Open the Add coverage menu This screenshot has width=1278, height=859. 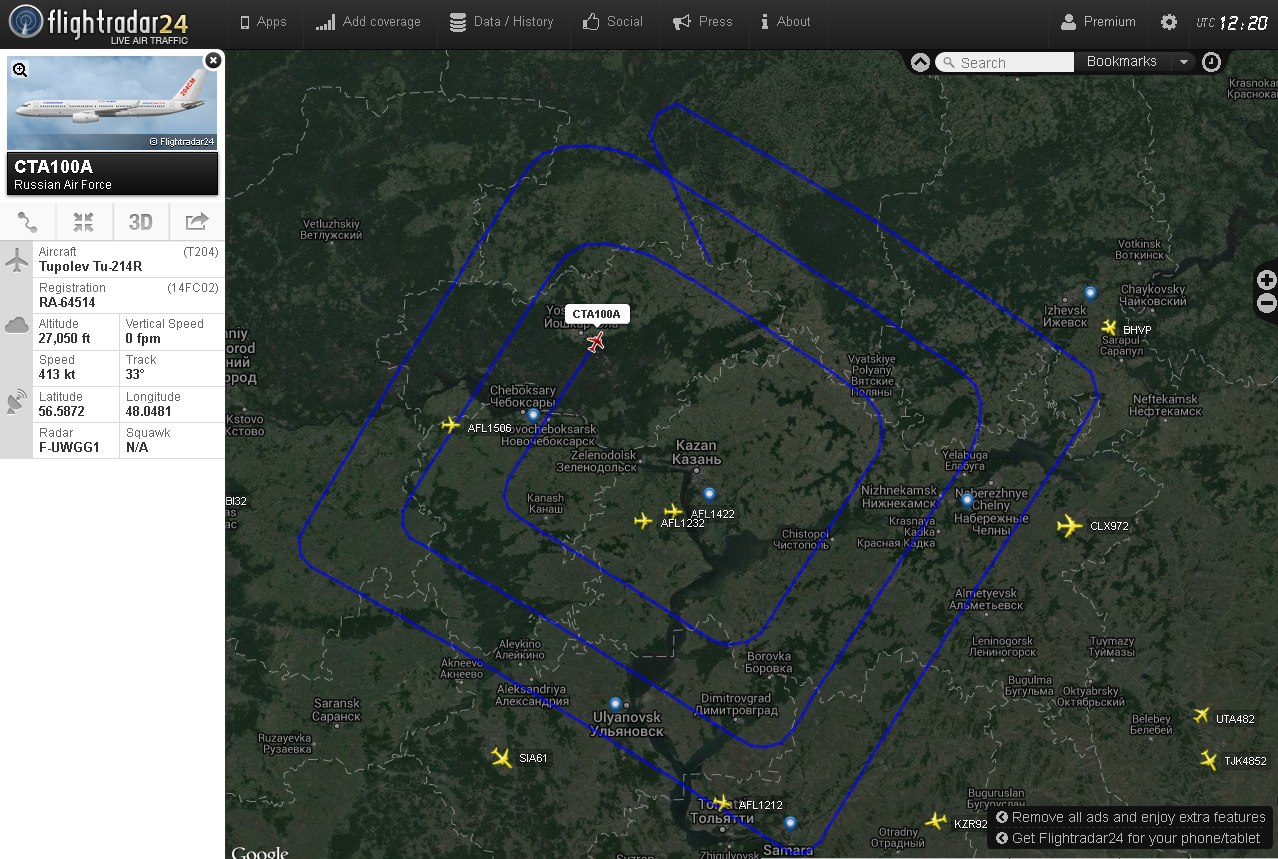tap(368, 22)
